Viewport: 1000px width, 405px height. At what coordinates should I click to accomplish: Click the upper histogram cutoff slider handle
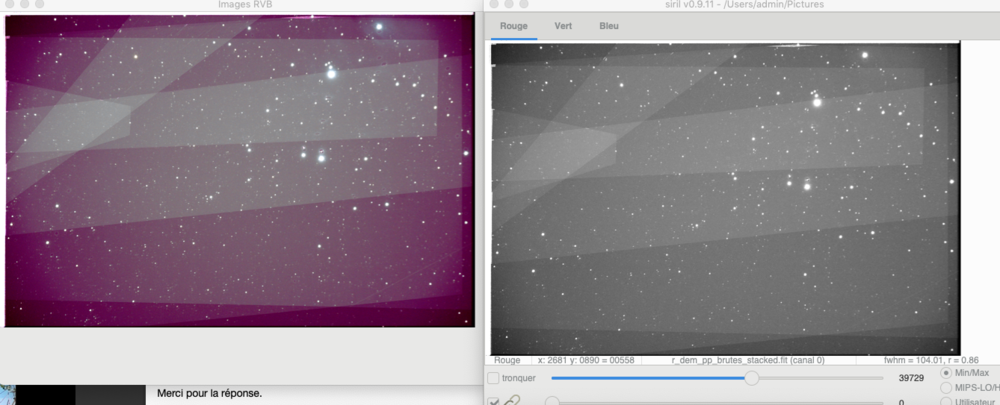[x=752, y=378]
